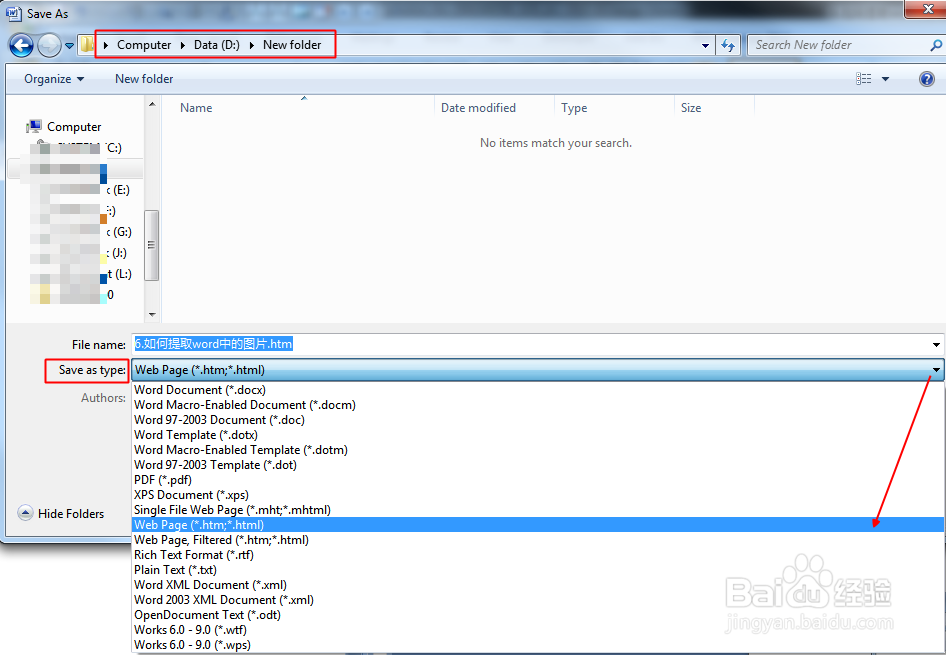
Task: Choose Rich Text Format (*.rtf)
Action: [538, 555]
